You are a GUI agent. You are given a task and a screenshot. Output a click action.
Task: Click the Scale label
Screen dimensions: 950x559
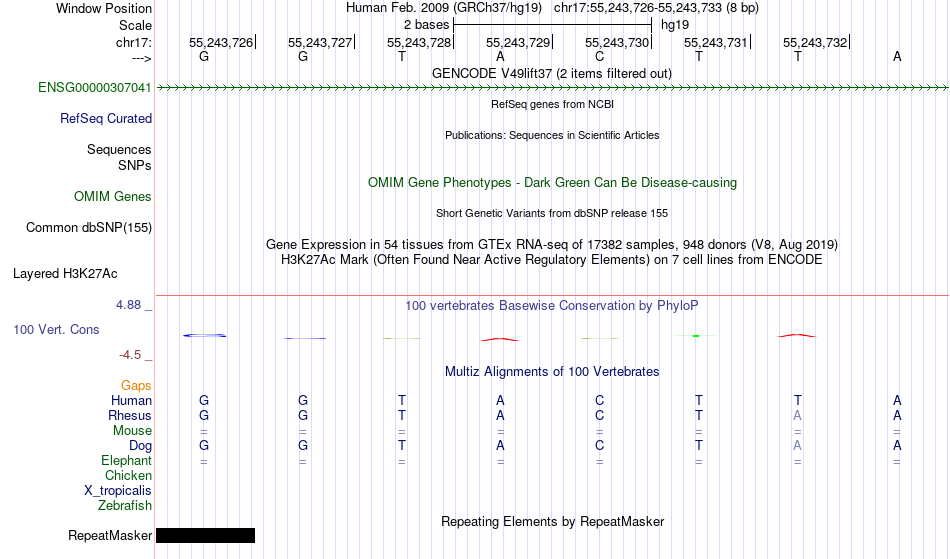136,25
